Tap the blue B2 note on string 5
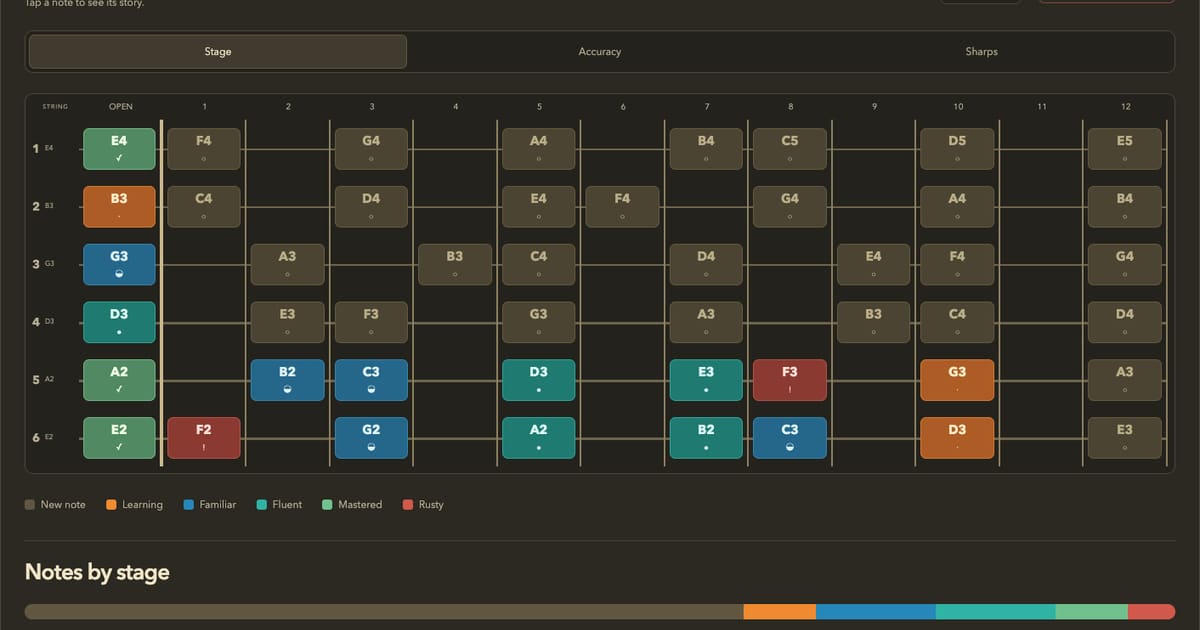This screenshot has height=630, width=1200. click(288, 380)
